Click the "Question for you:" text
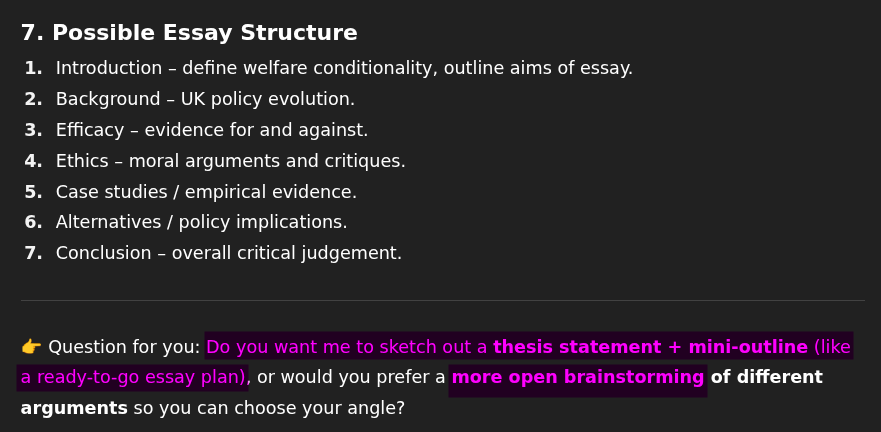The image size is (881, 432). [124, 348]
